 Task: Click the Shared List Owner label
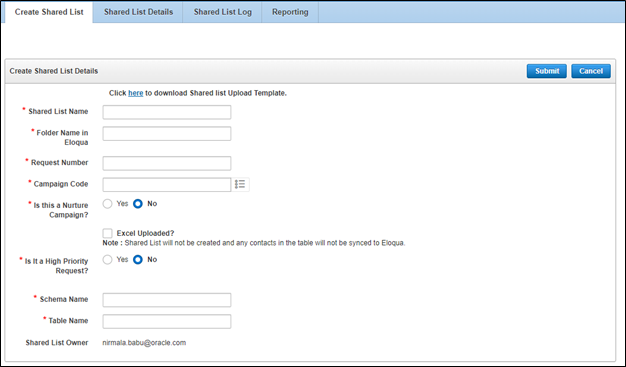click(57, 343)
